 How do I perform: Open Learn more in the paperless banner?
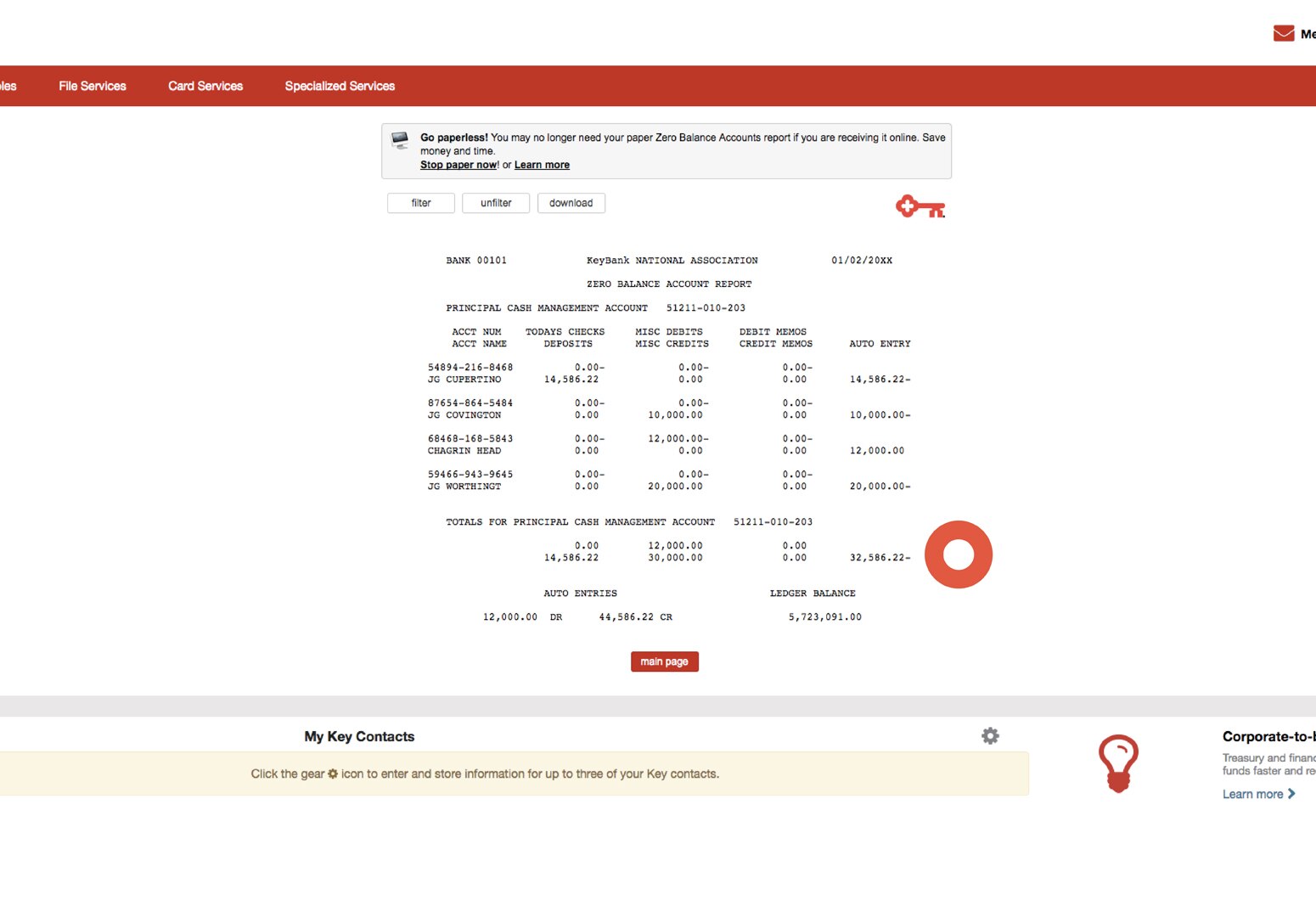coord(542,164)
